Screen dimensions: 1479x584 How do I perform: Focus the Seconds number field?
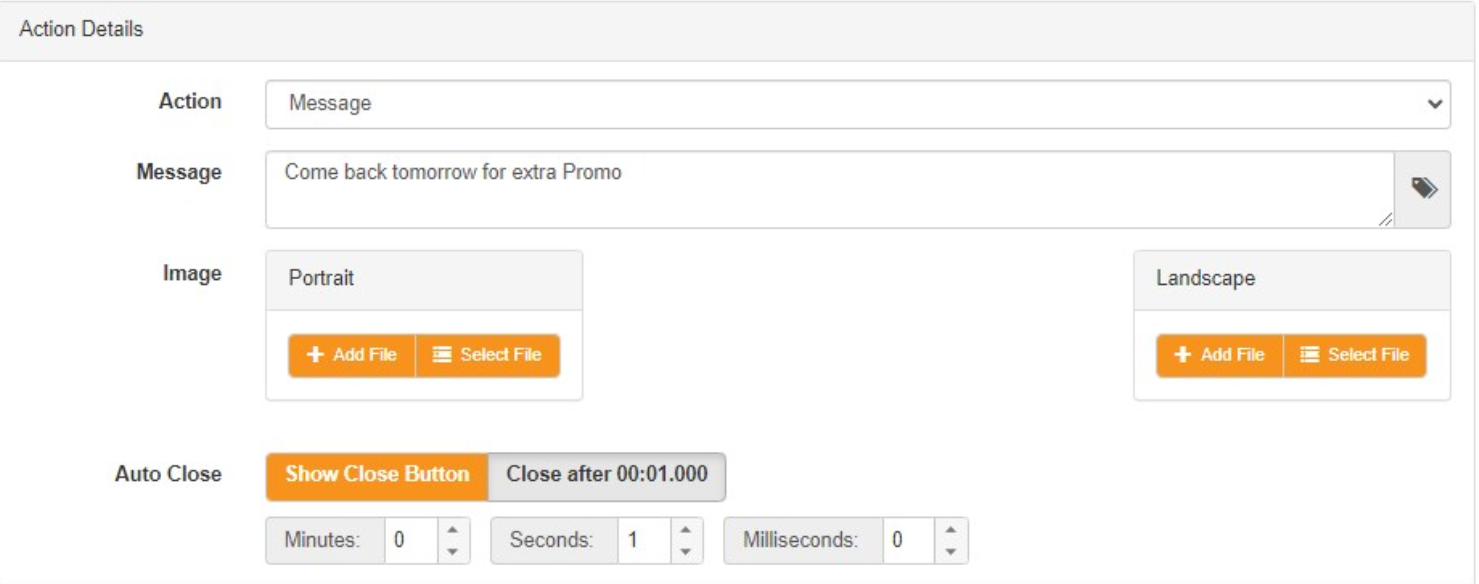[645, 541]
